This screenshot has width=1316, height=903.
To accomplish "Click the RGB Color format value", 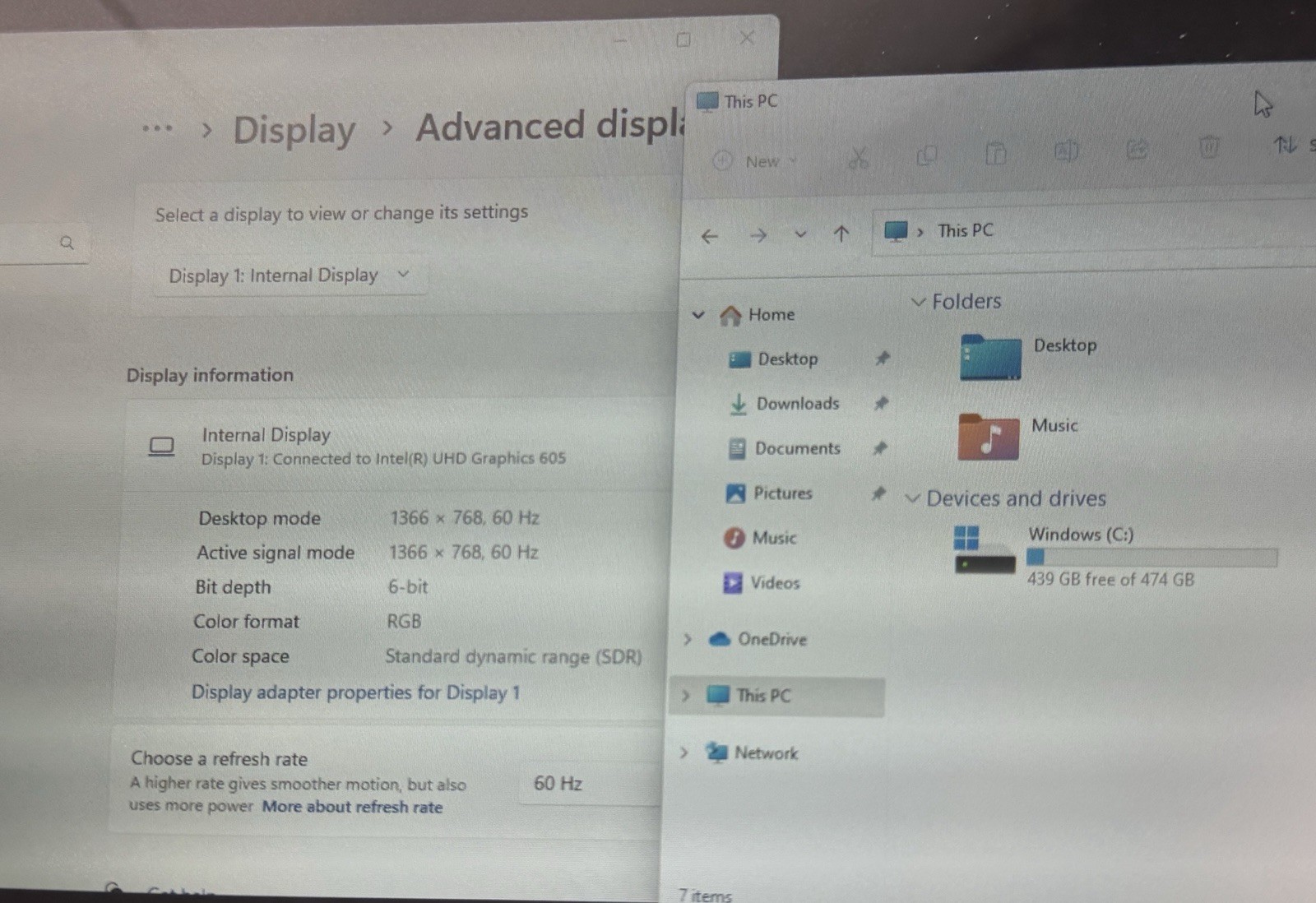I will click(x=404, y=622).
